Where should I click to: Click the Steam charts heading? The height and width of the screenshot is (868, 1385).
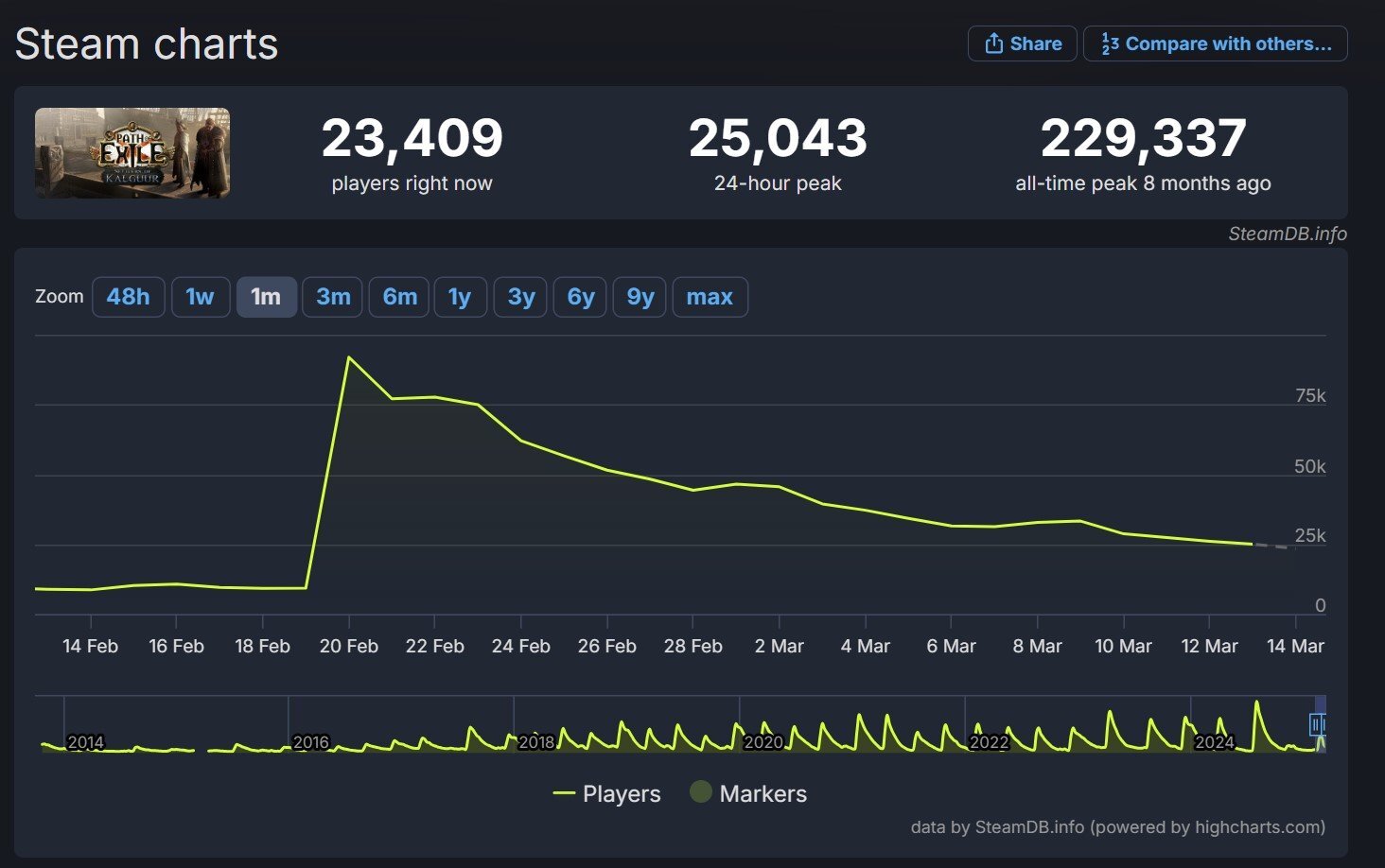click(147, 44)
